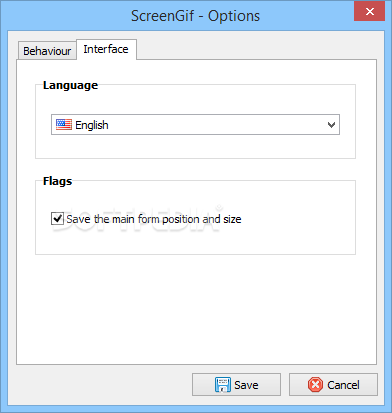
Task: Click blank area below the Flags group
Action: (x=197, y=308)
